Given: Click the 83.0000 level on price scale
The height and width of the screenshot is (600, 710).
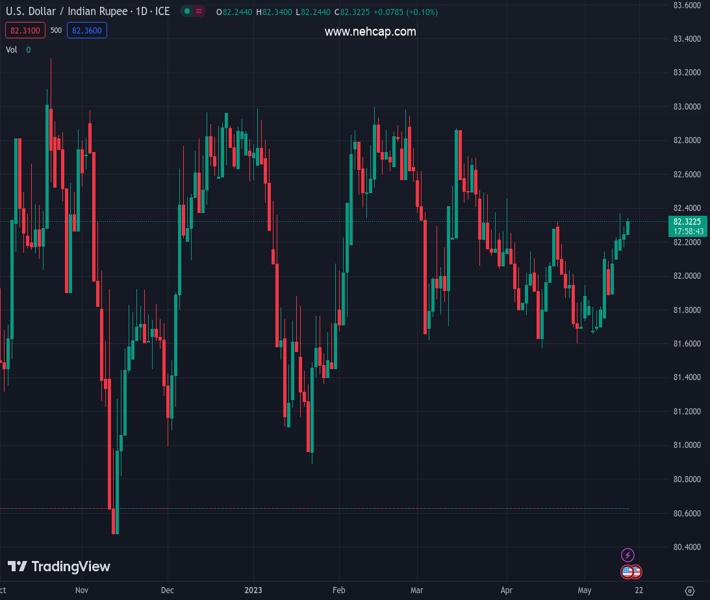Looking at the screenshot, I should coord(686,106).
